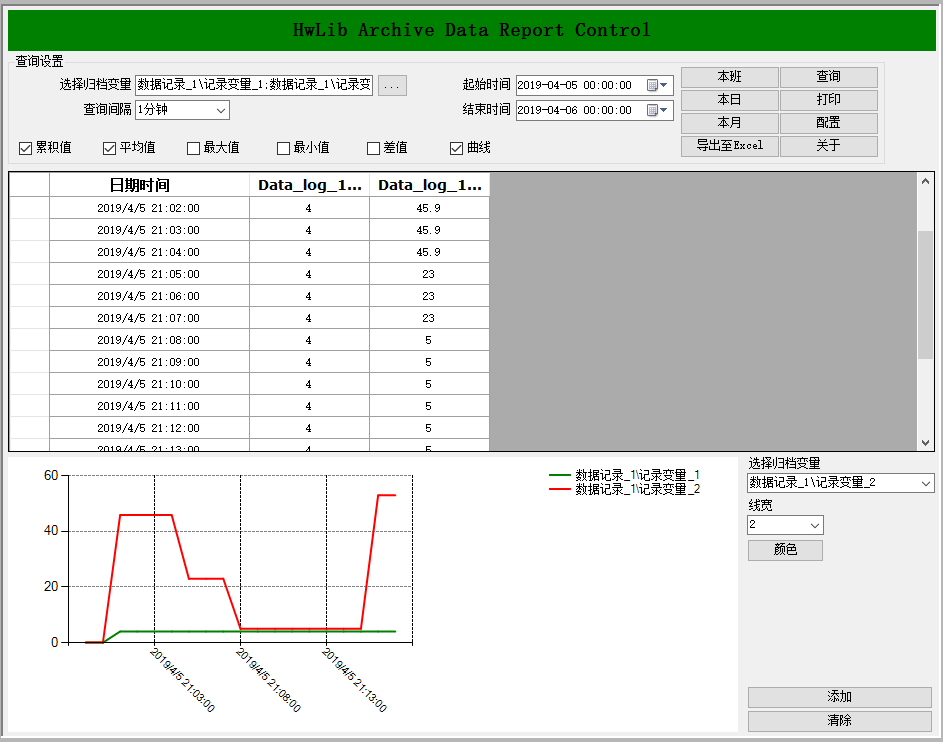
Task: Uncheck the 平均值 checkbox
Action: [110, 149]
